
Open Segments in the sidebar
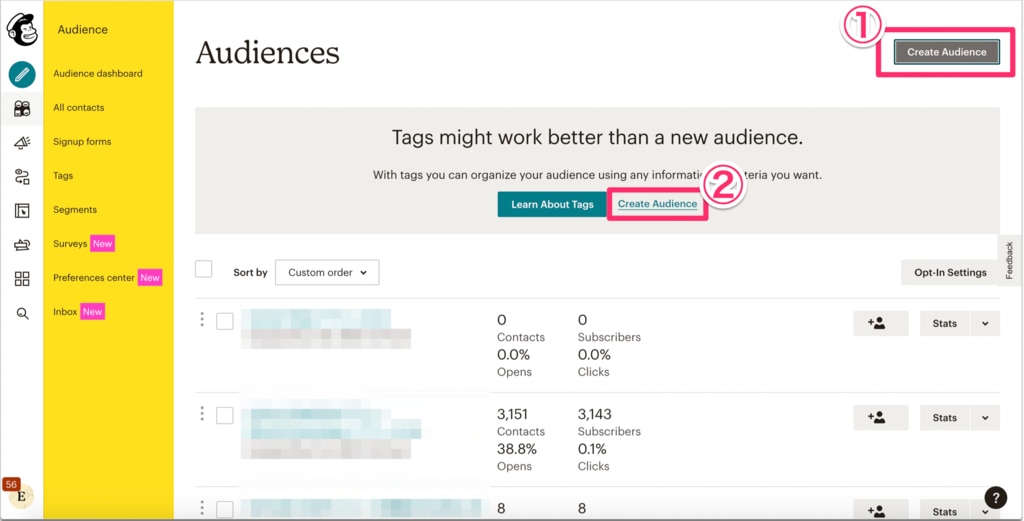click(75, 210)
